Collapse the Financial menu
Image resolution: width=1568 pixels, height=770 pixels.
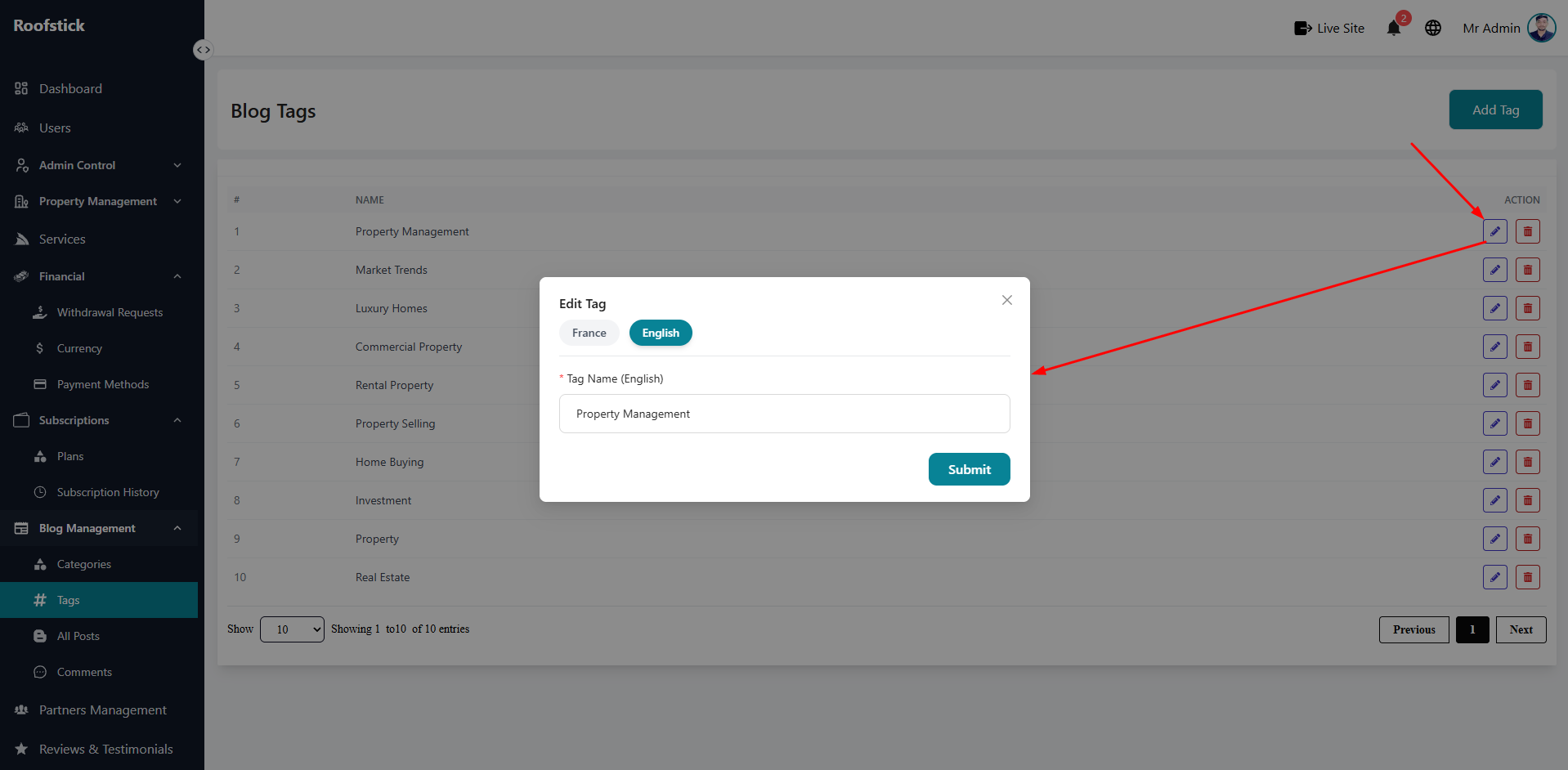99,276
